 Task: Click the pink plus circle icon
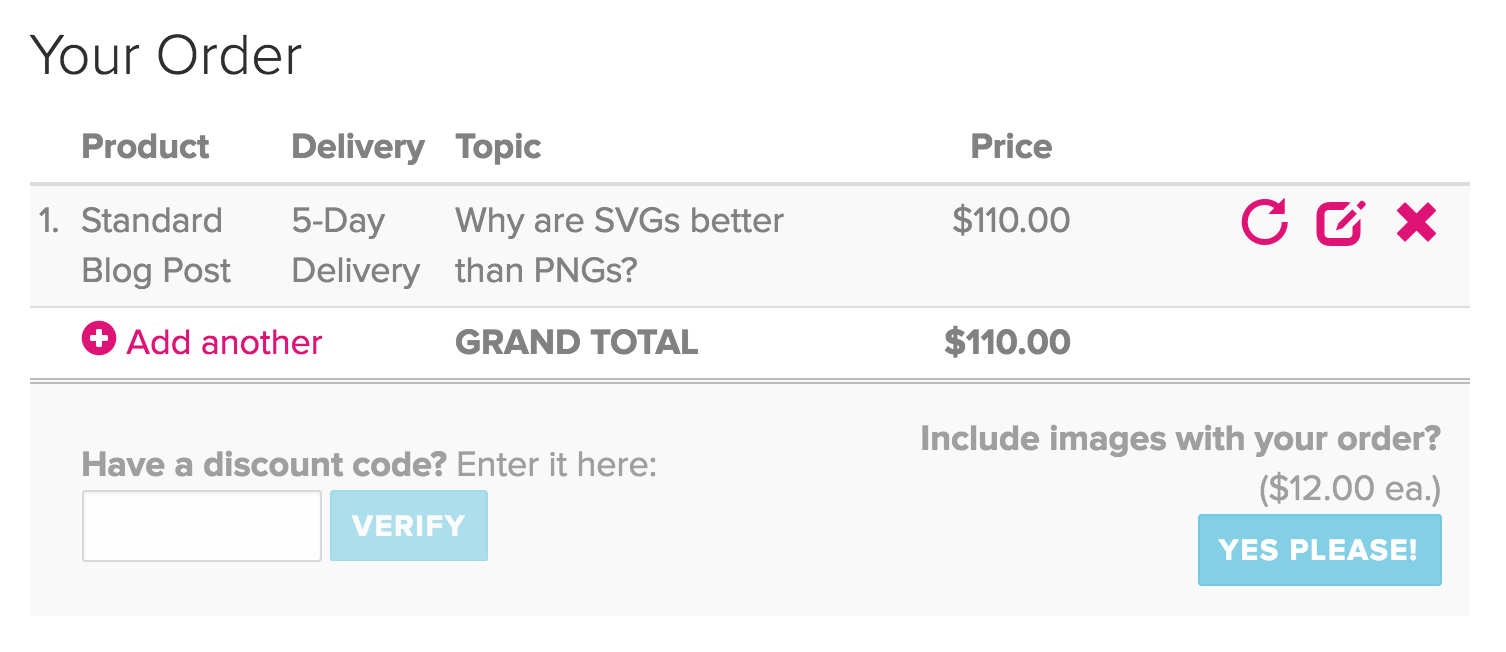[x=99, y=340]
